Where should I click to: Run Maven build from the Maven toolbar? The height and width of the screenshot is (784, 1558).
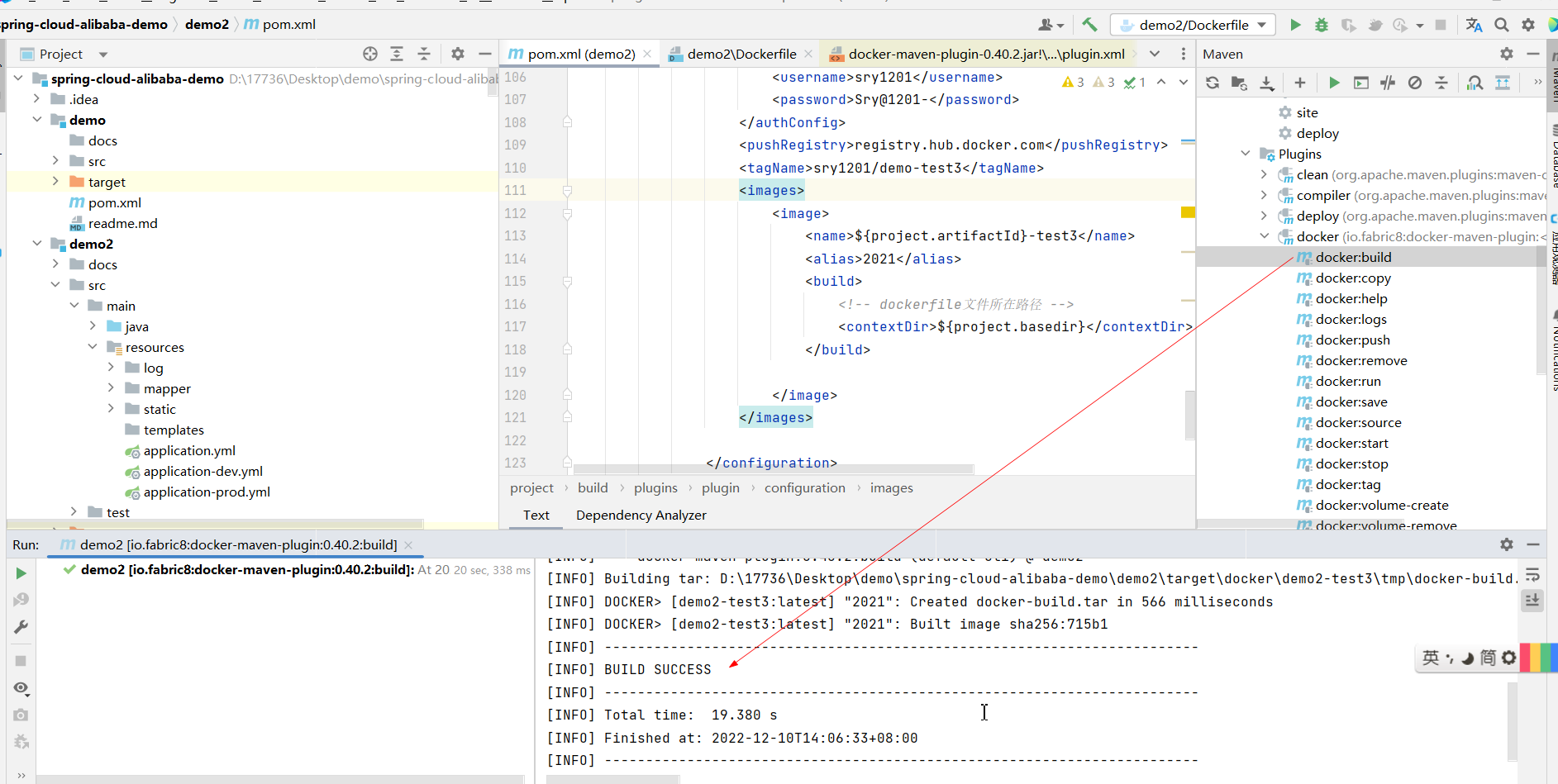point(1333,83)
